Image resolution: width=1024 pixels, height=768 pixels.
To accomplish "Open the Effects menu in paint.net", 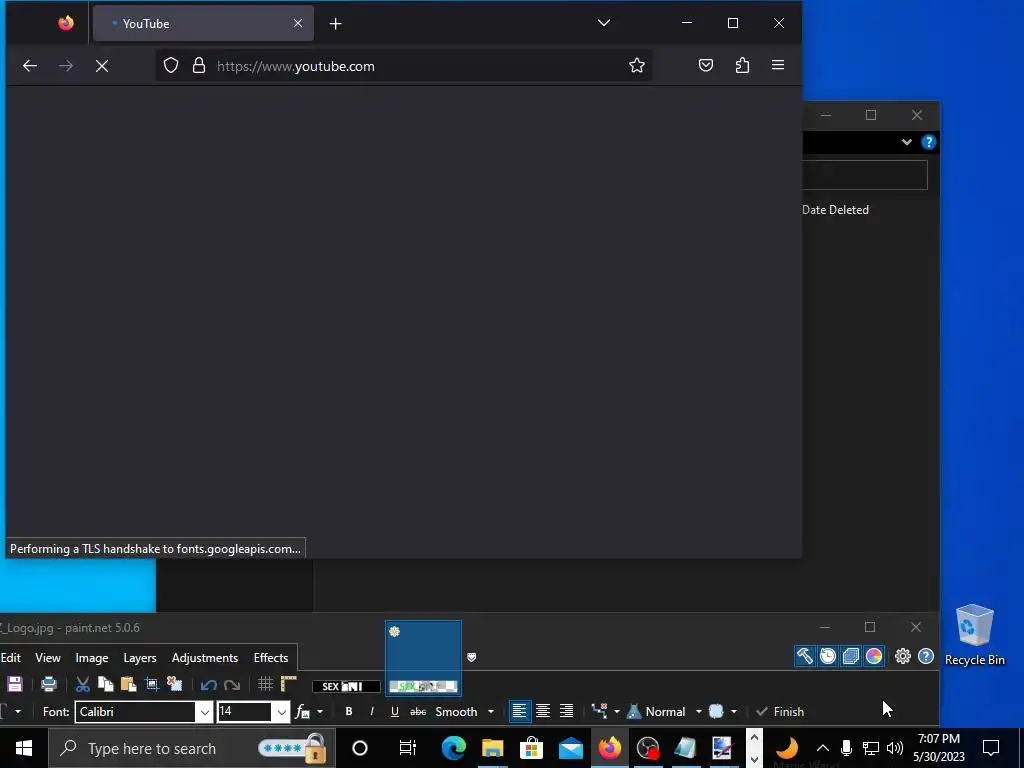I will [x=270, y=658].
